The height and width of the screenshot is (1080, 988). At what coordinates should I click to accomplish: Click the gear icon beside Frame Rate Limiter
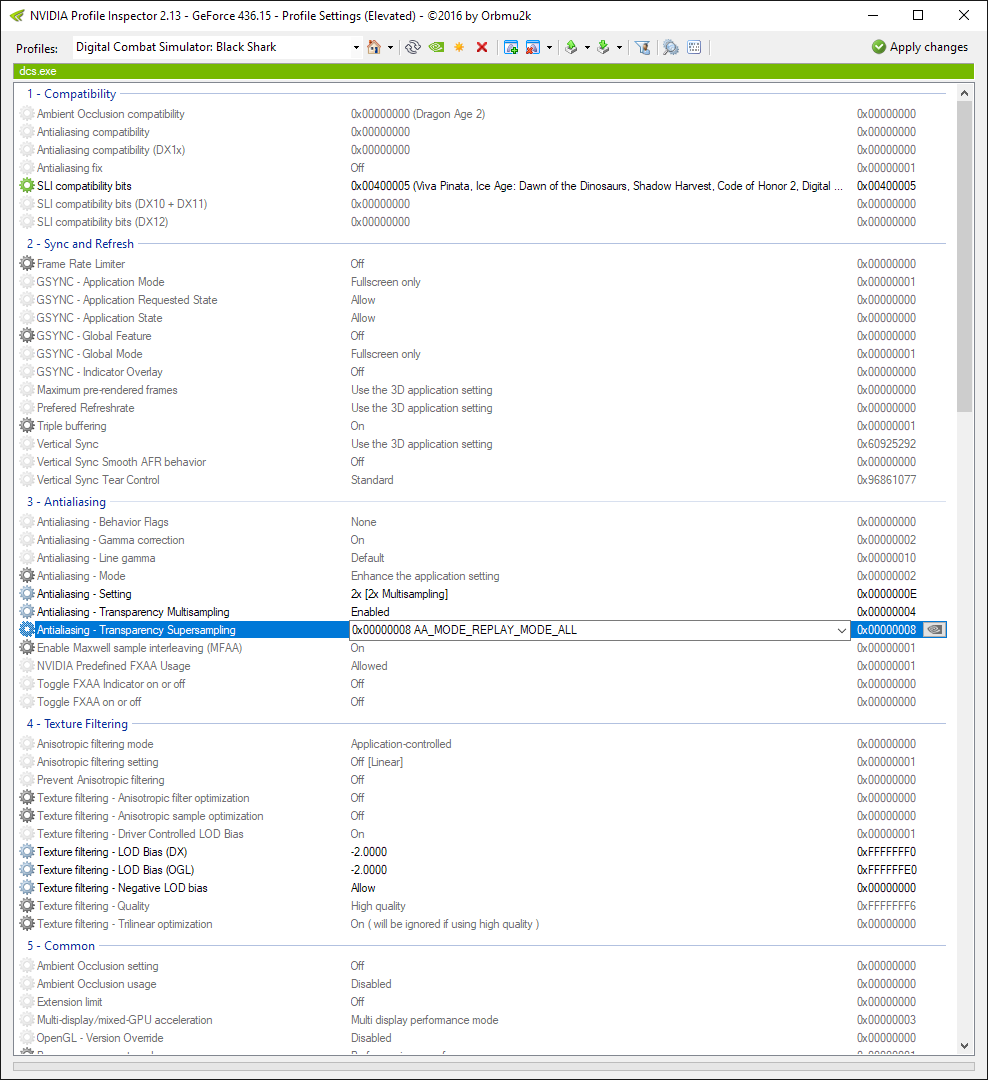(27, 264)
